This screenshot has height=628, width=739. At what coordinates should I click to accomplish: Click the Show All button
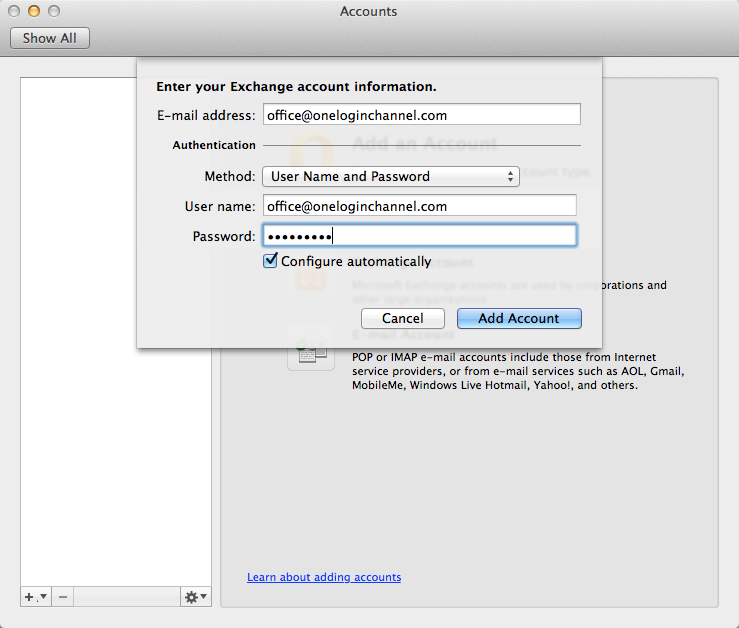(x=50, y=38)
